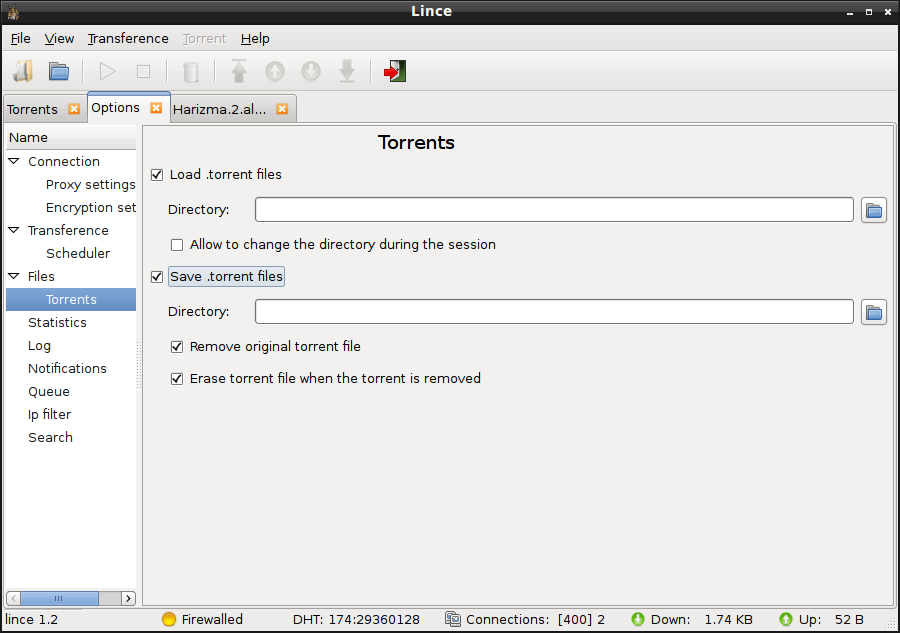Screen dimensions: 900x633
Task: Click the remove torrent trash icon
Action: coord(191,72)
